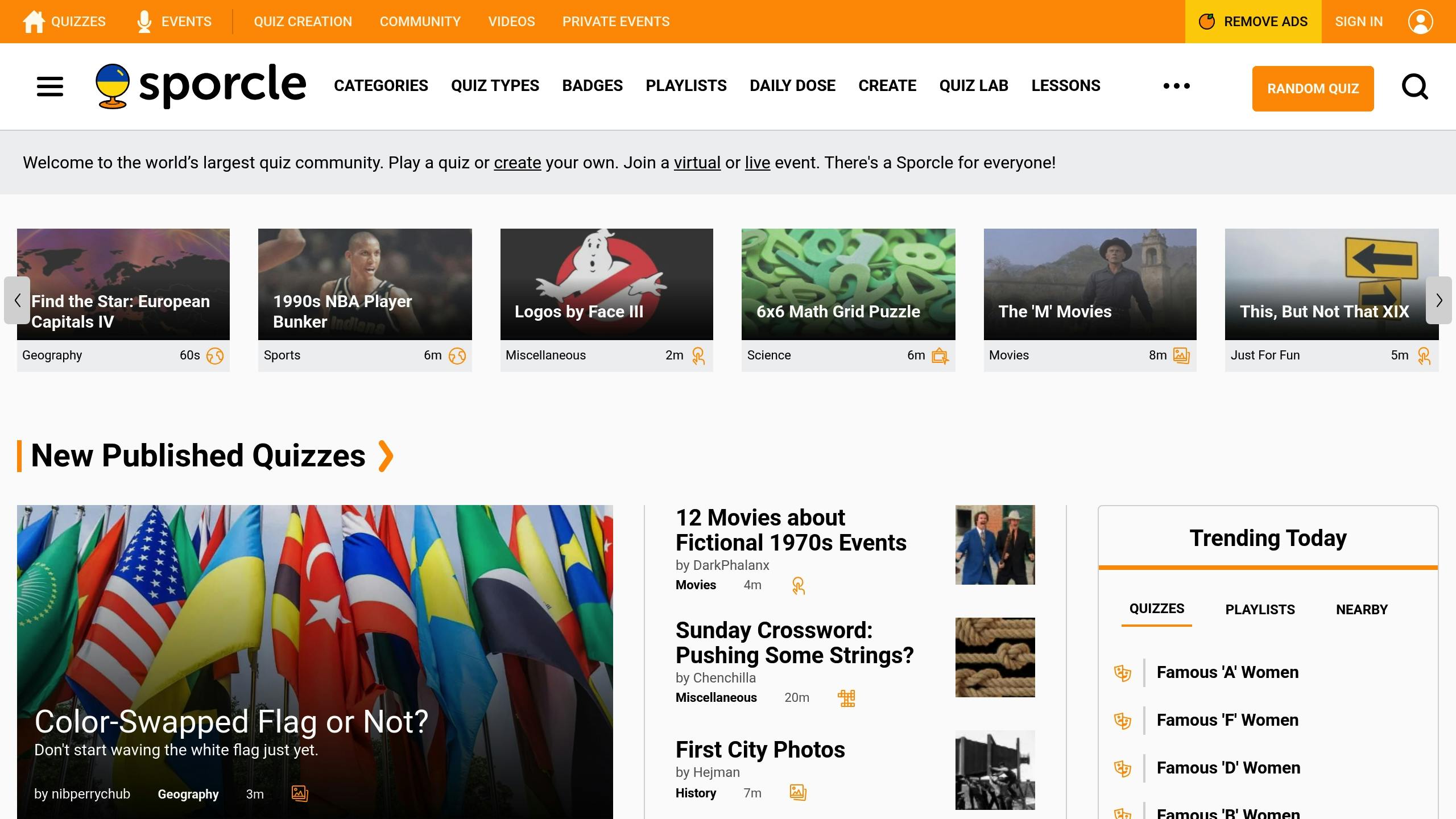Click the user profile avatar icon

[1420, 22]
